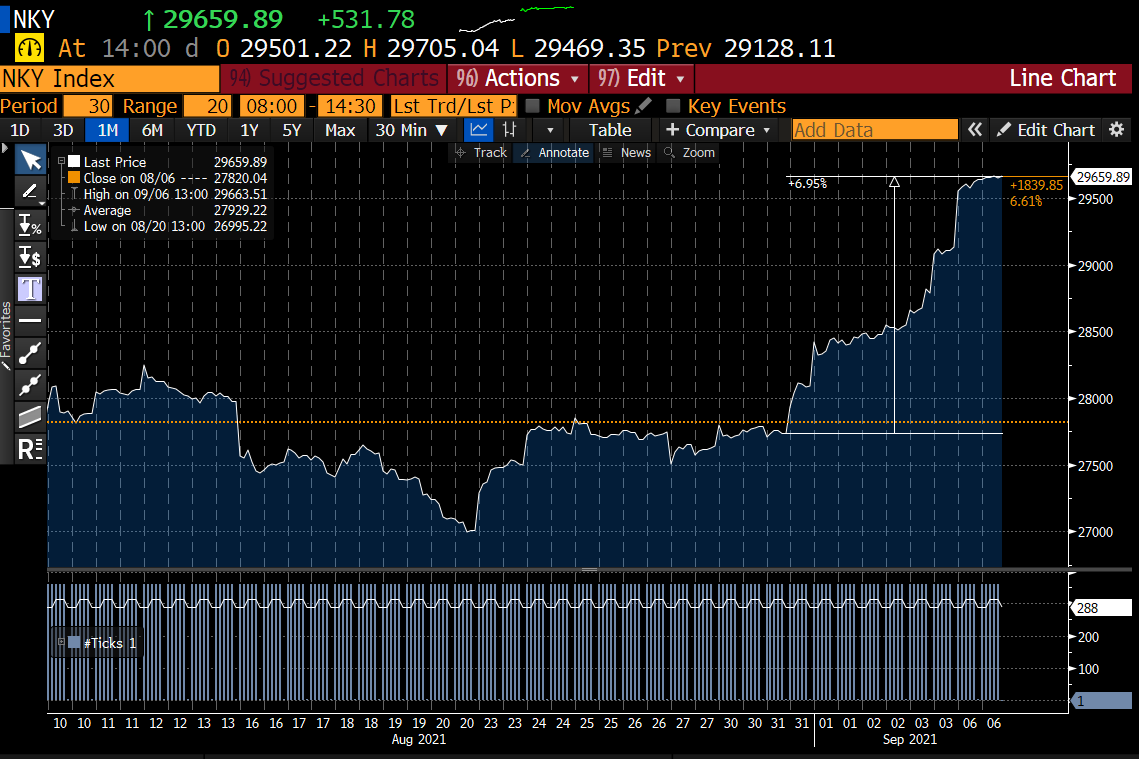Open the 30 Min interval dropdown
The width and height of the screenshot is (1139, 759).
point(412,130)
